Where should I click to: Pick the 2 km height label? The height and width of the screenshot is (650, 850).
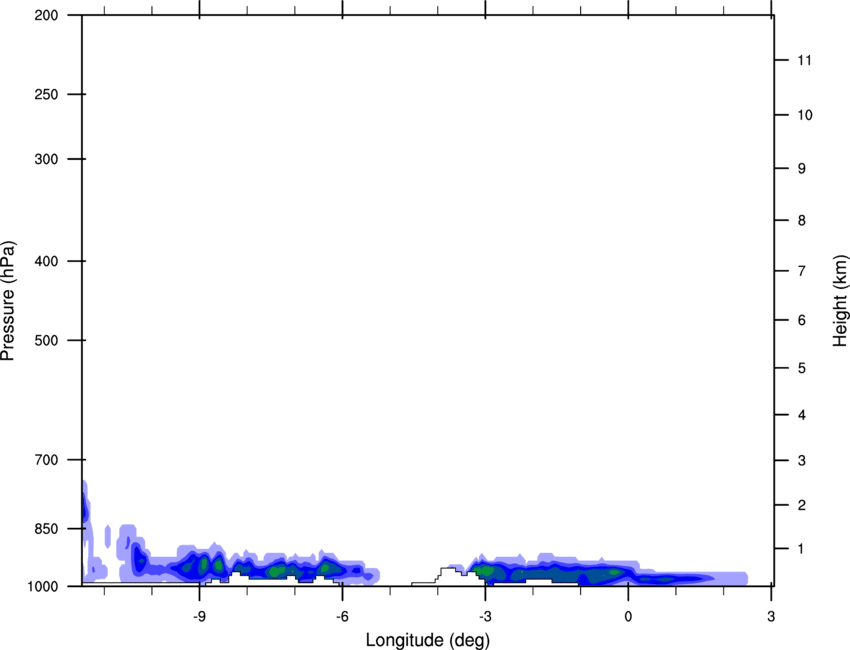coord(802,505)
